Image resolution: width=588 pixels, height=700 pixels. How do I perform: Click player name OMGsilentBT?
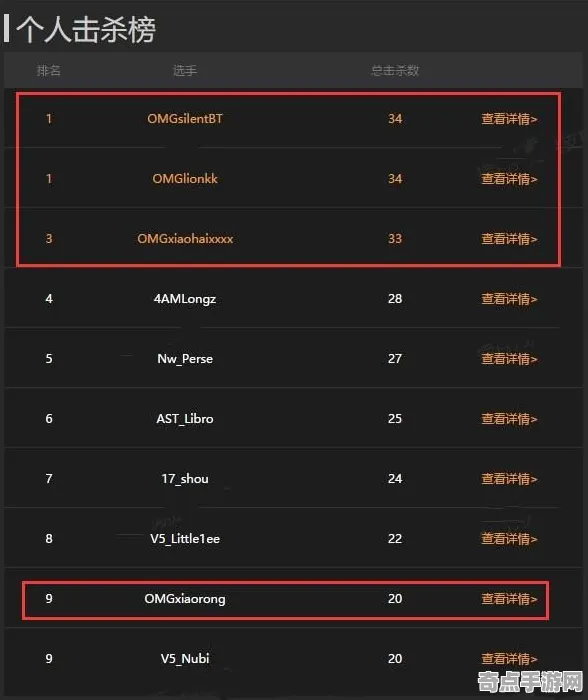pos(185,119)
